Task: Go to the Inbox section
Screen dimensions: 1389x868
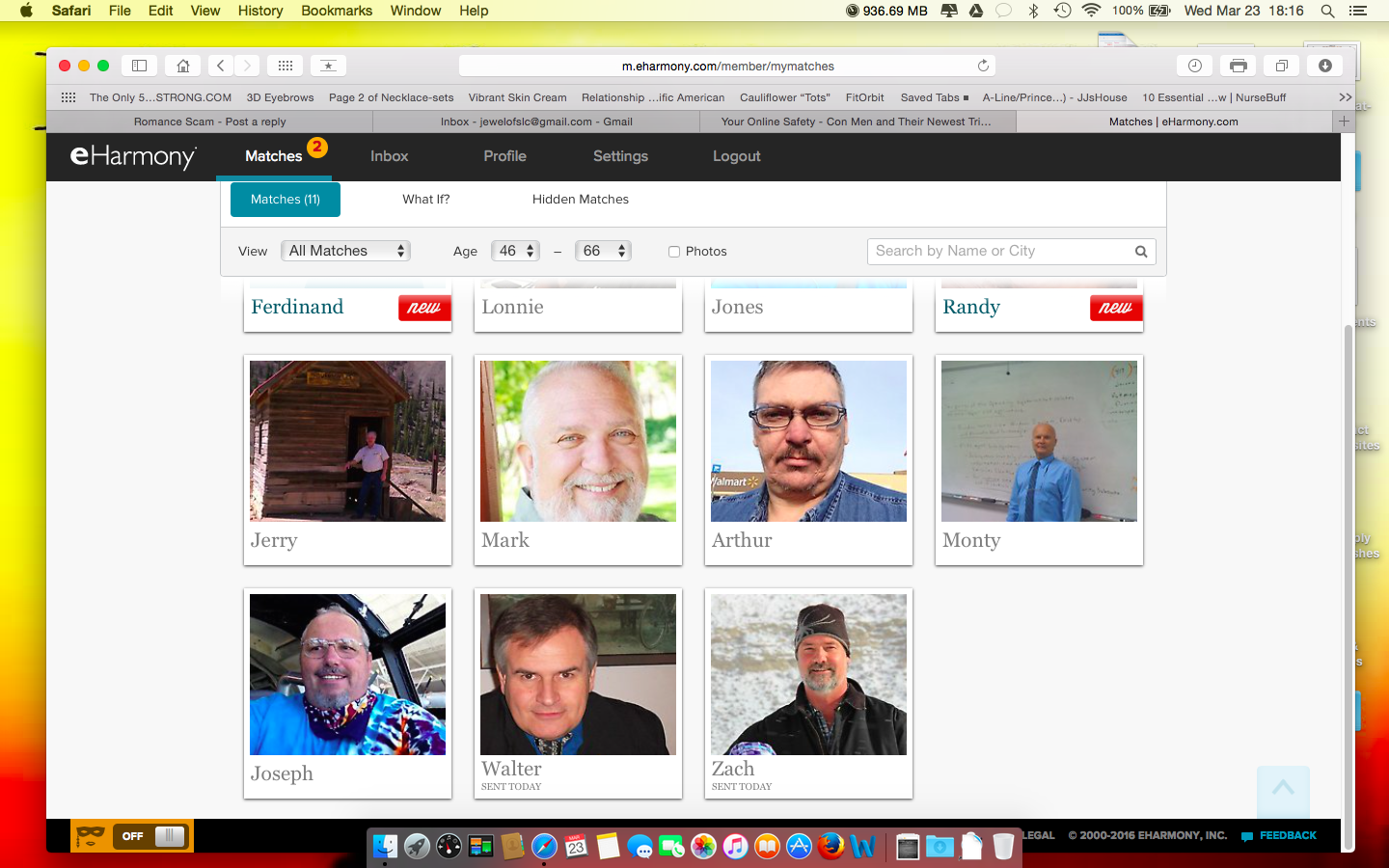Action: point(390,156)
